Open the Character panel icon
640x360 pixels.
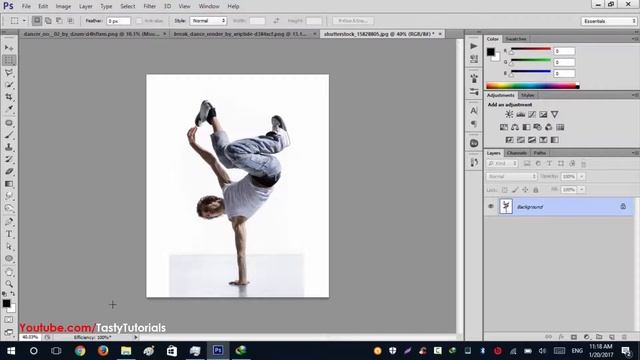[x=474, y=111]
